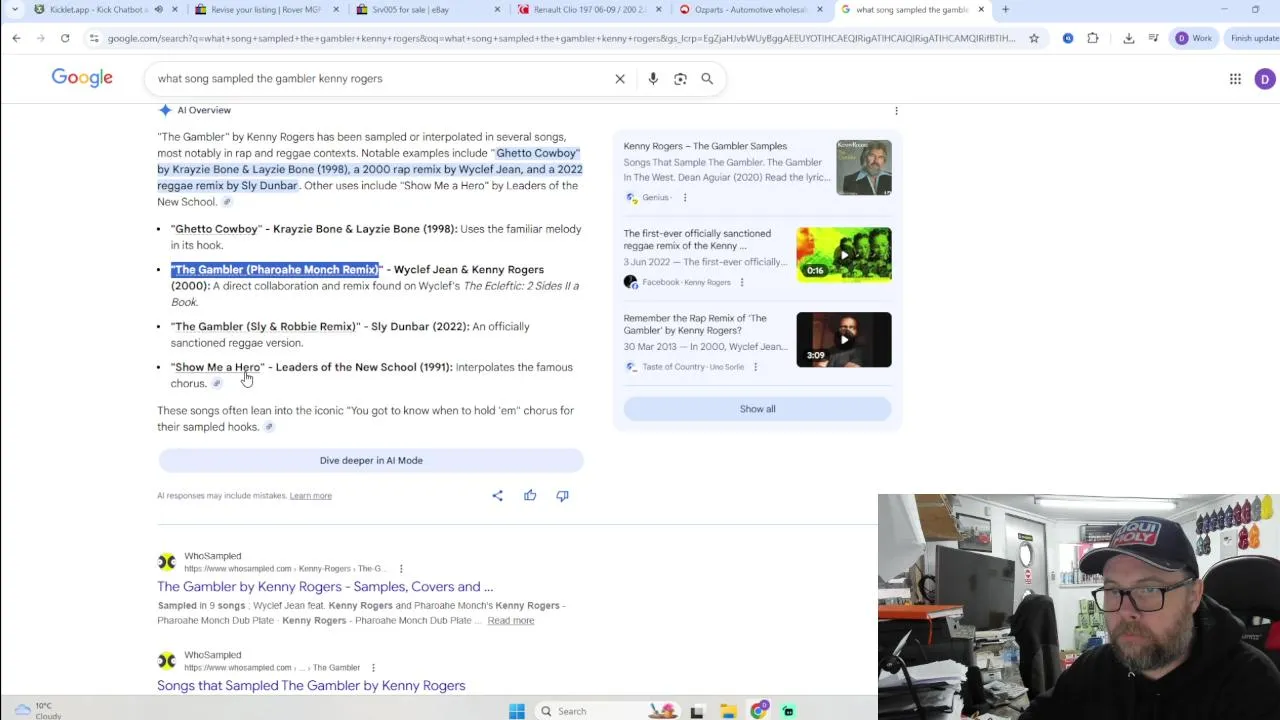Click Chrome icon in taskbar

click(759, 711)
